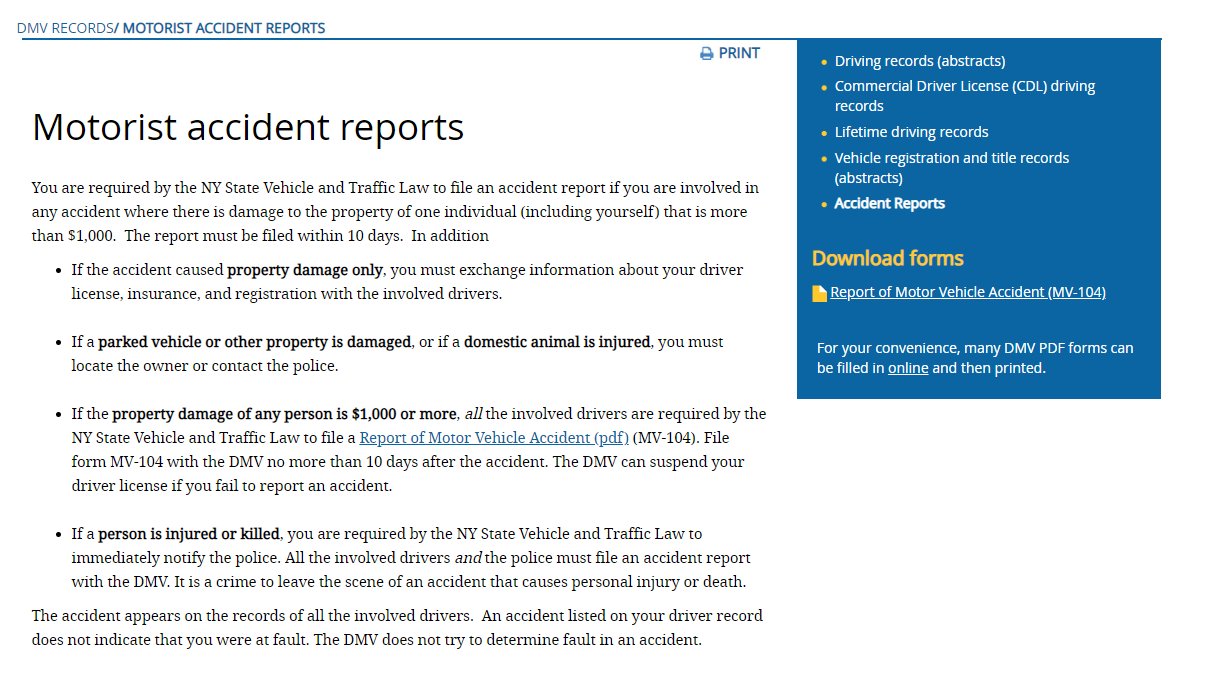This screenshot has height=675, width=1214.
Task: Click the bold 'property damage only' text
Action: pyautogui.click(x=306, y=270)
